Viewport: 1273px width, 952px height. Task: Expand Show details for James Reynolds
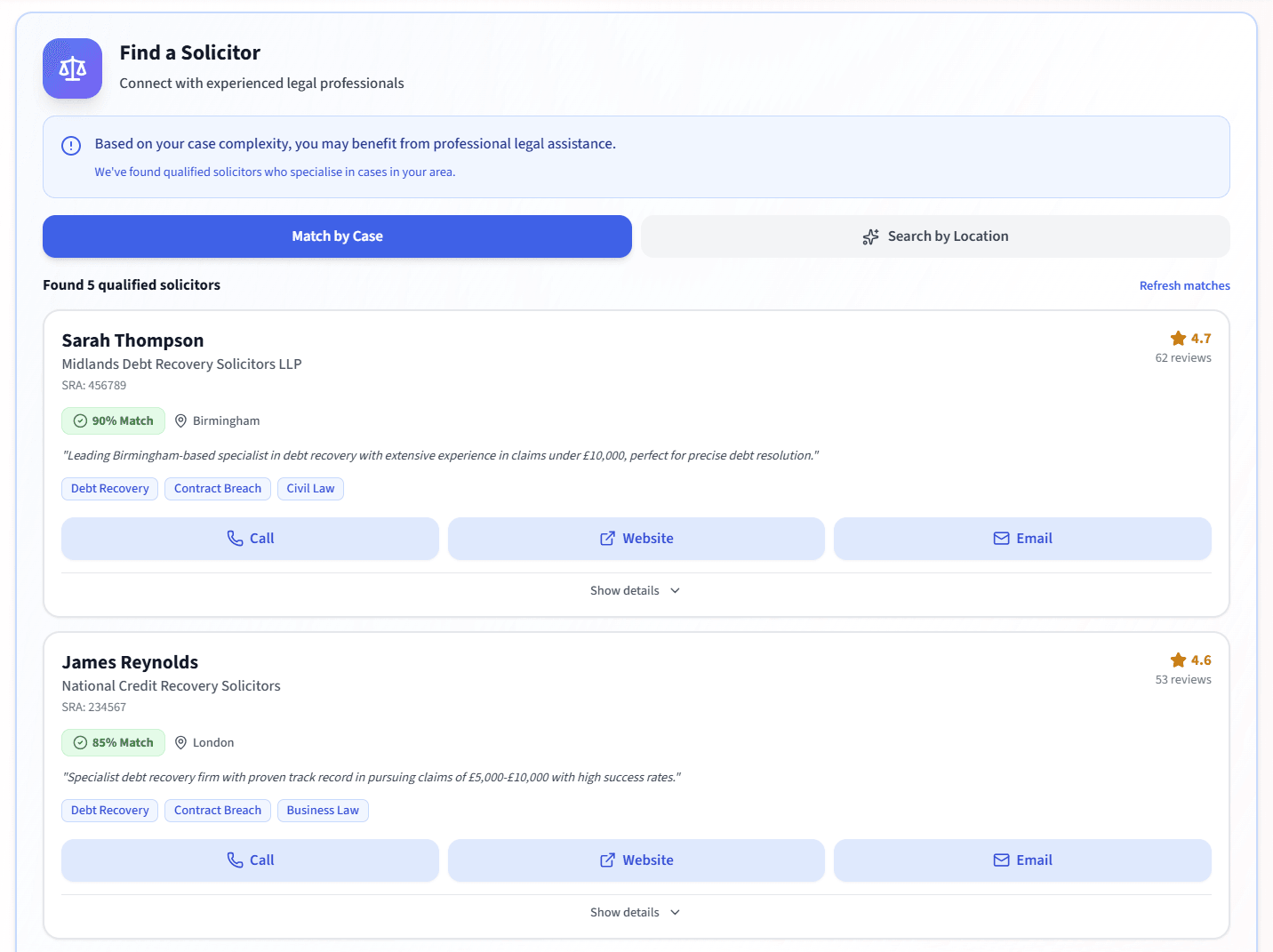tap(636, 913)
